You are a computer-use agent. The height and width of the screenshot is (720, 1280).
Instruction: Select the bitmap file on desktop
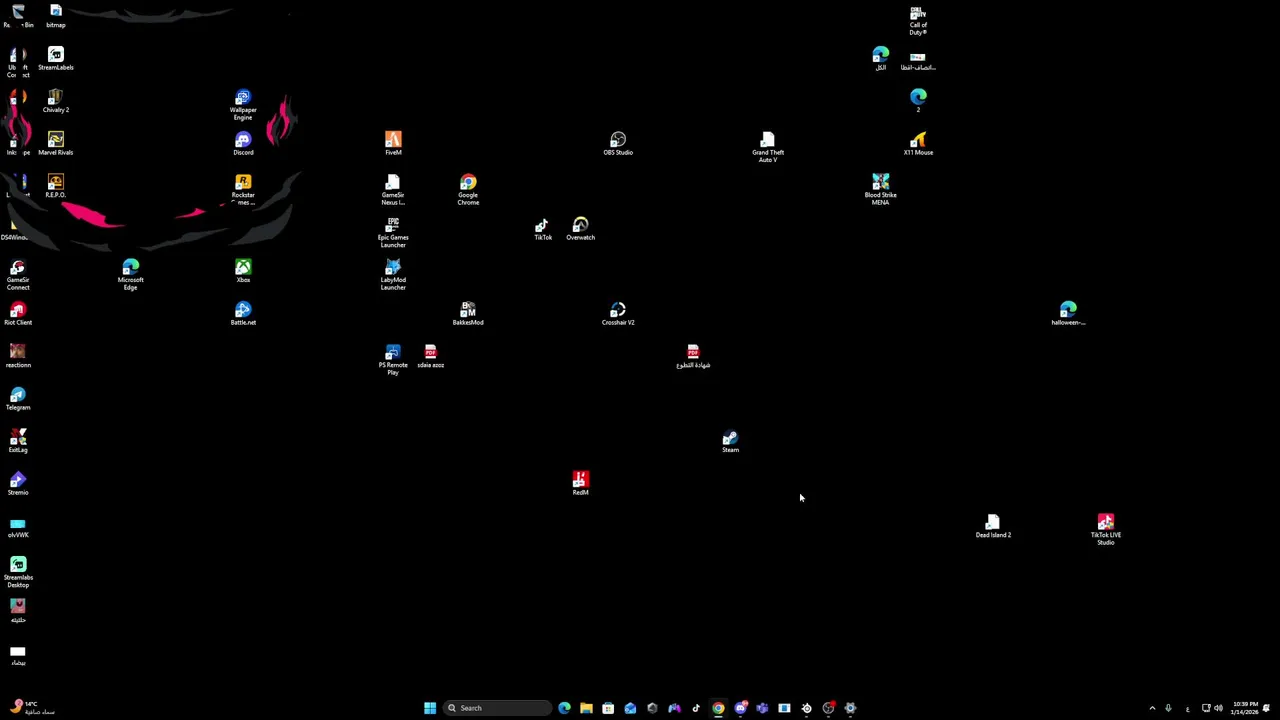tap(56, 15)
